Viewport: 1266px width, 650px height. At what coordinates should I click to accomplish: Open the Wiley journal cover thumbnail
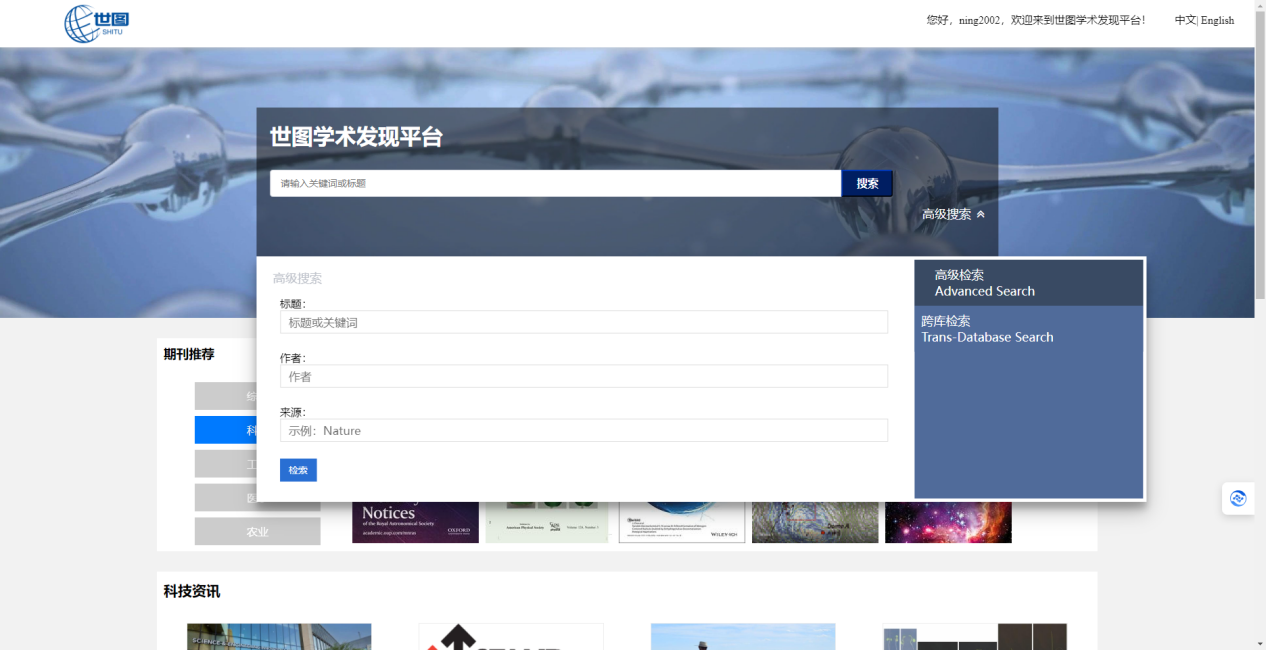click(681, 522)
